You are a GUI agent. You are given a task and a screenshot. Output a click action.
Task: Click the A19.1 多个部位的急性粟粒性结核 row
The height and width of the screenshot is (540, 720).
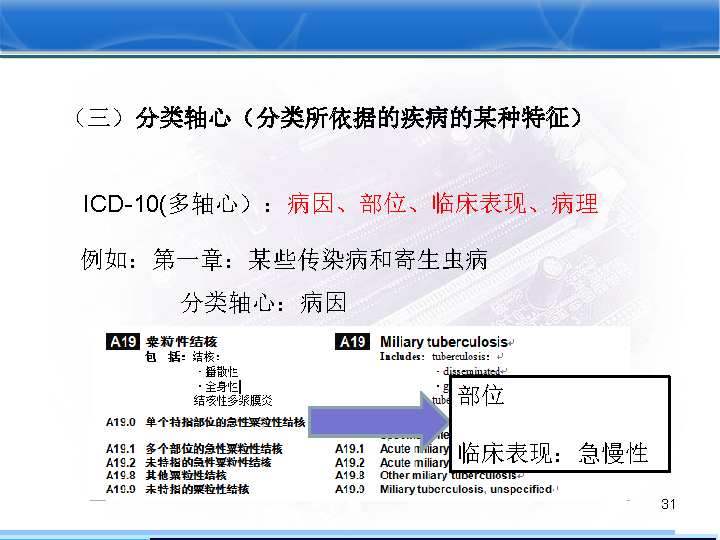[x=195, y=449]
